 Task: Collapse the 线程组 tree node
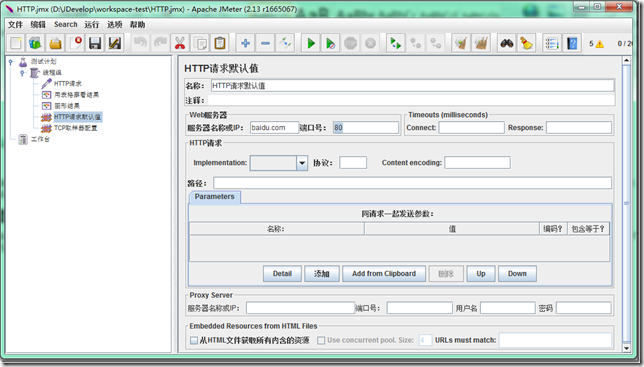click(23, 73)
